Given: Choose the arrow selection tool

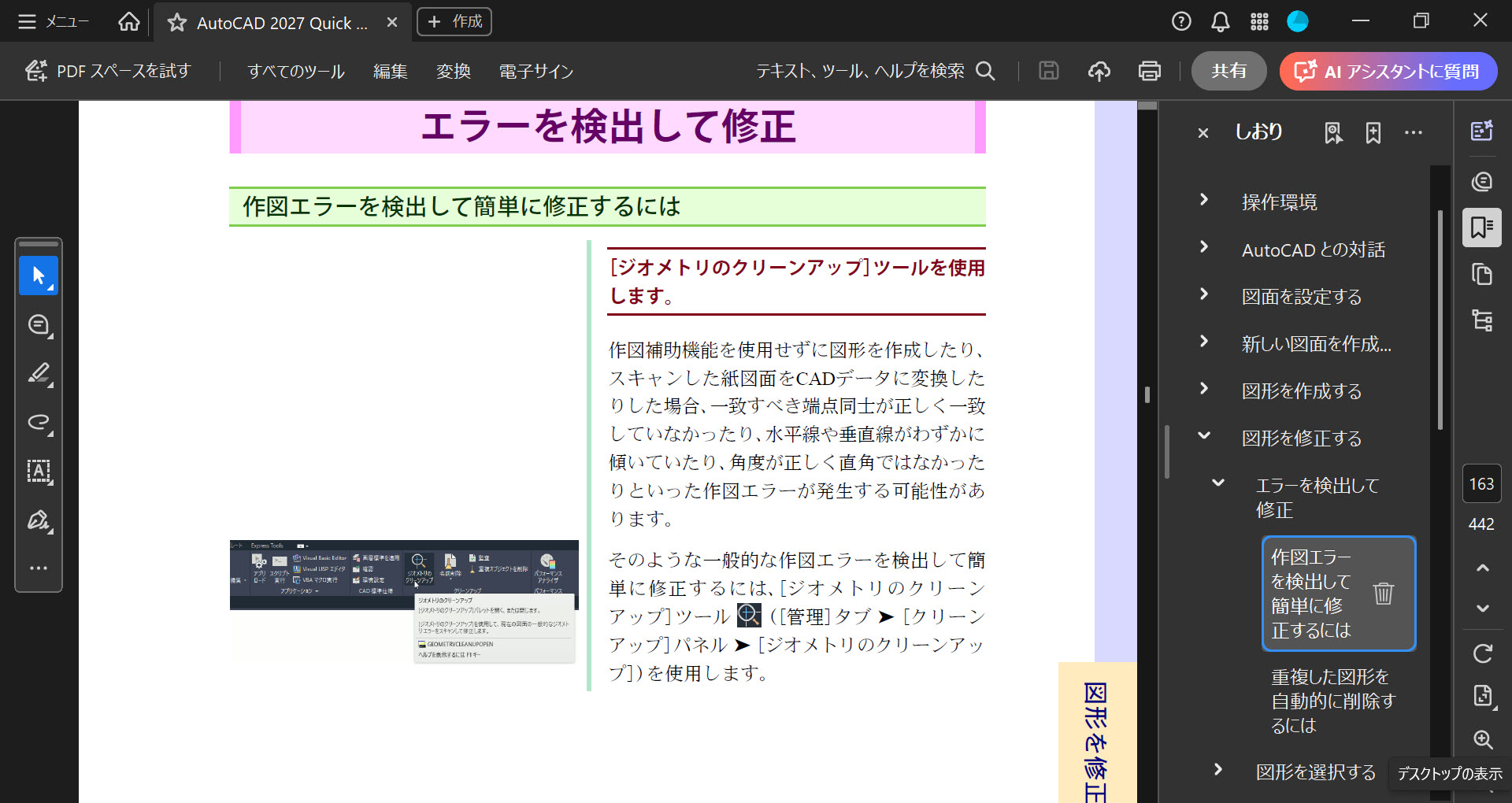Looking at the screenshot, I should coord(39,276).
